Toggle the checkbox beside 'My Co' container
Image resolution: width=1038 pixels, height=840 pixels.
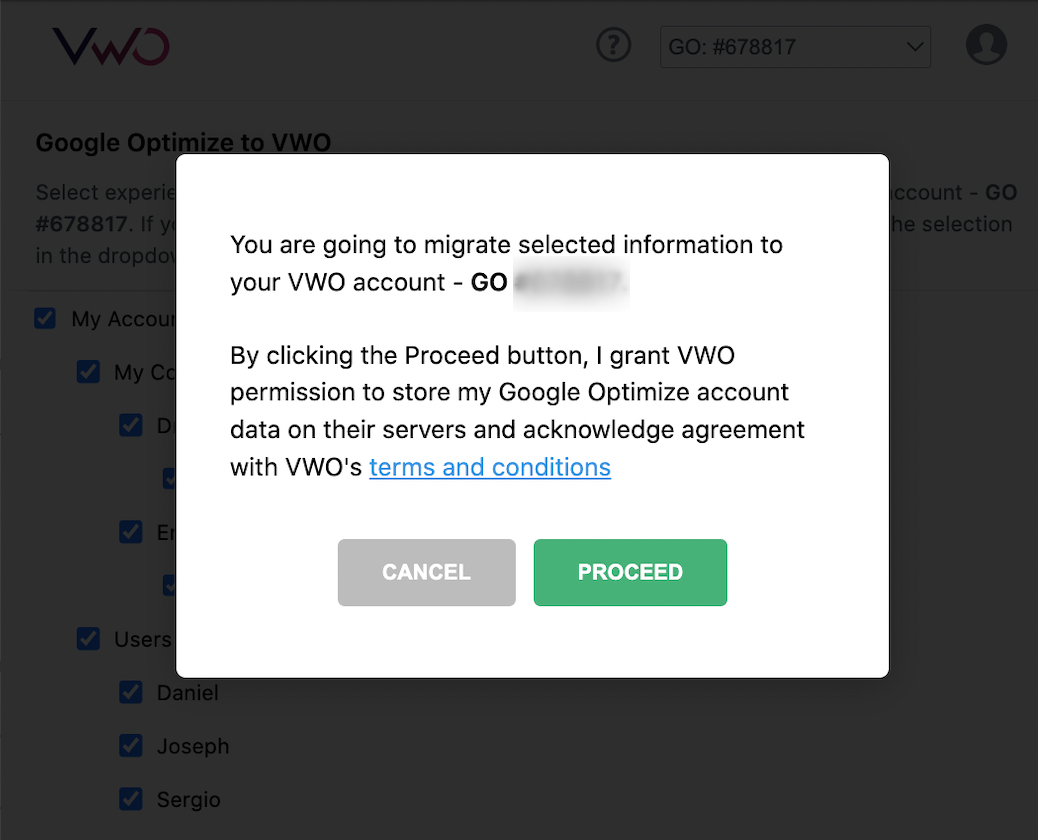click(x=88, y=372)
